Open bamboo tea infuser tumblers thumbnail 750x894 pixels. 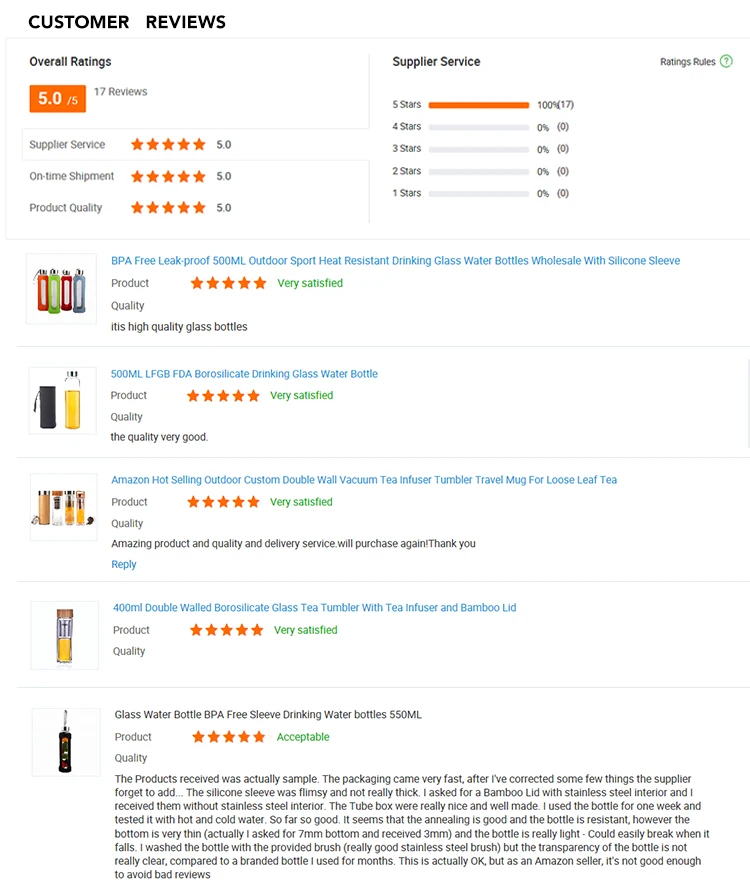[62, 508]
